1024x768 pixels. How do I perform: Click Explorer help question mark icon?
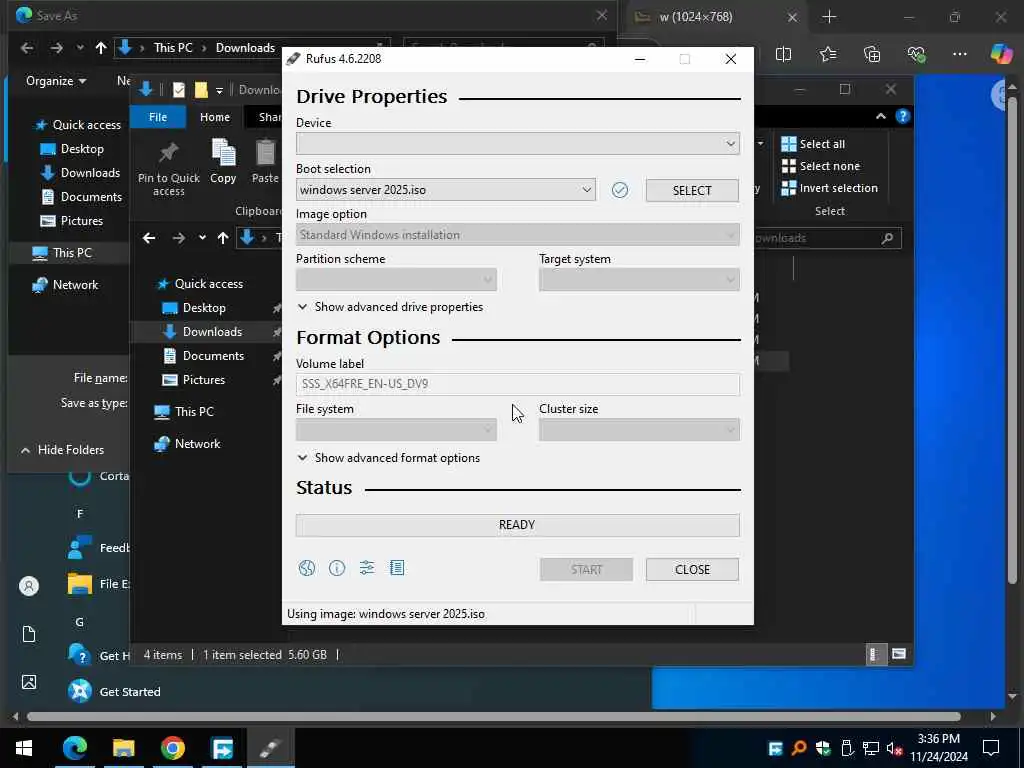903,116
